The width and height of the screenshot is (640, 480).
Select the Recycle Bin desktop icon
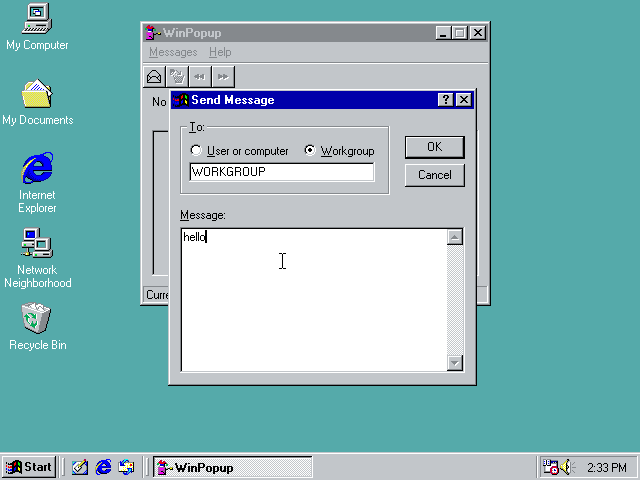[x=37, y=327]
